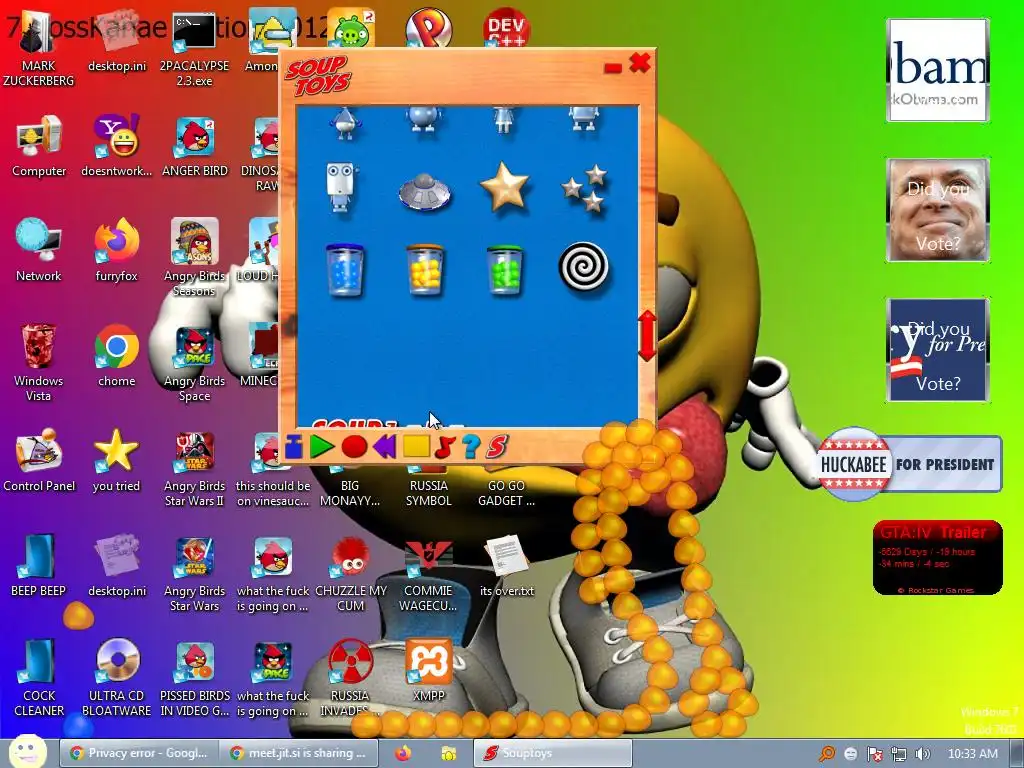Click the purple rewind arrows in Soup Toys
This screenshot has height=768, width=1024.
point(385,447)
